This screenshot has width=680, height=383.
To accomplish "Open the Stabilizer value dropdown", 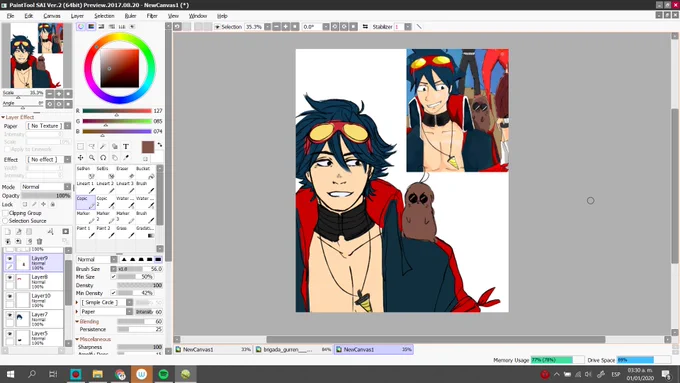I will pos(408,26).
